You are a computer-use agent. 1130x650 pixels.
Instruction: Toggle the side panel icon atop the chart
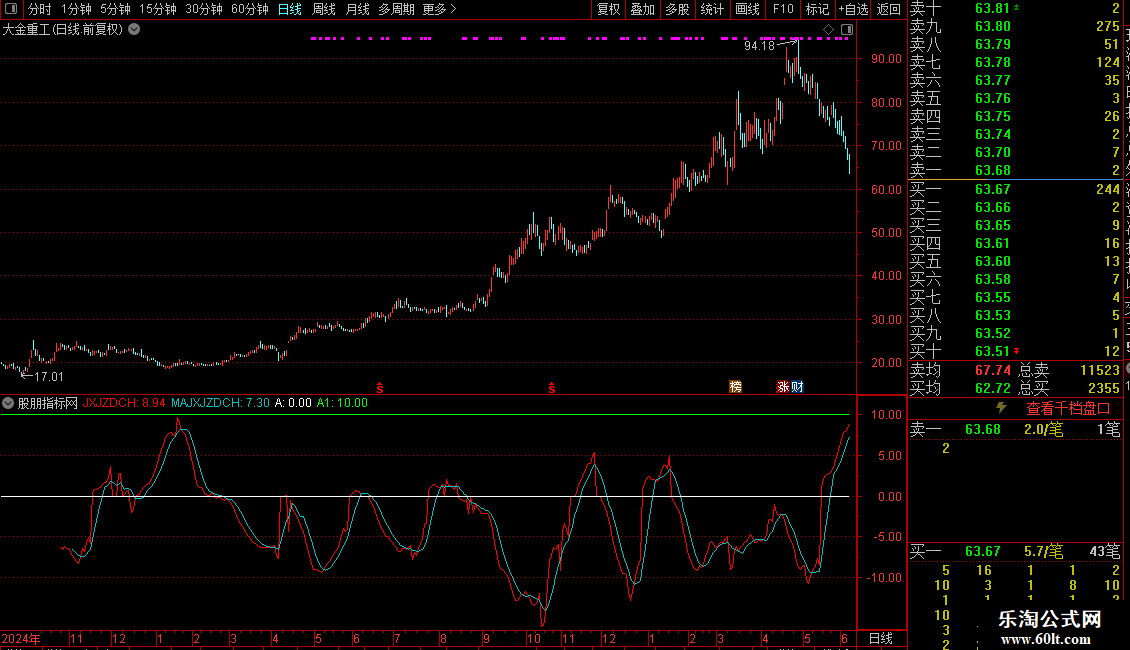[x=847, y=30]
